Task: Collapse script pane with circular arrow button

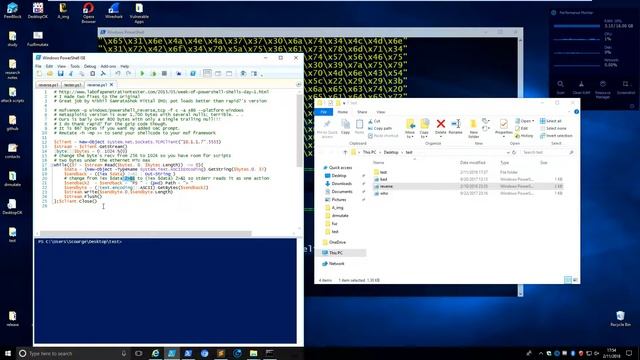Action: (x=298, y=84)
